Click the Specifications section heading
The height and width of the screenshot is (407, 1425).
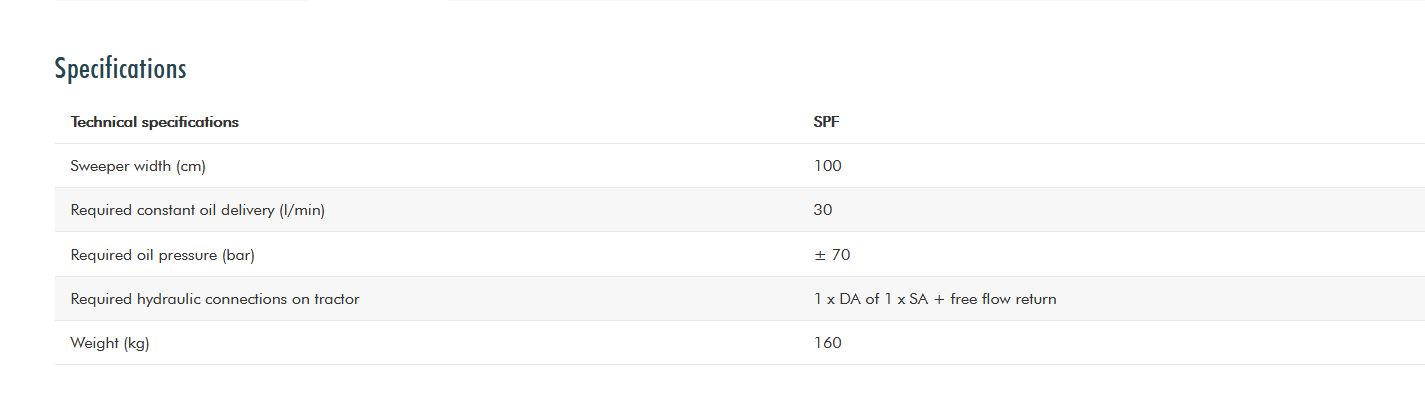[x=120, y=69]
